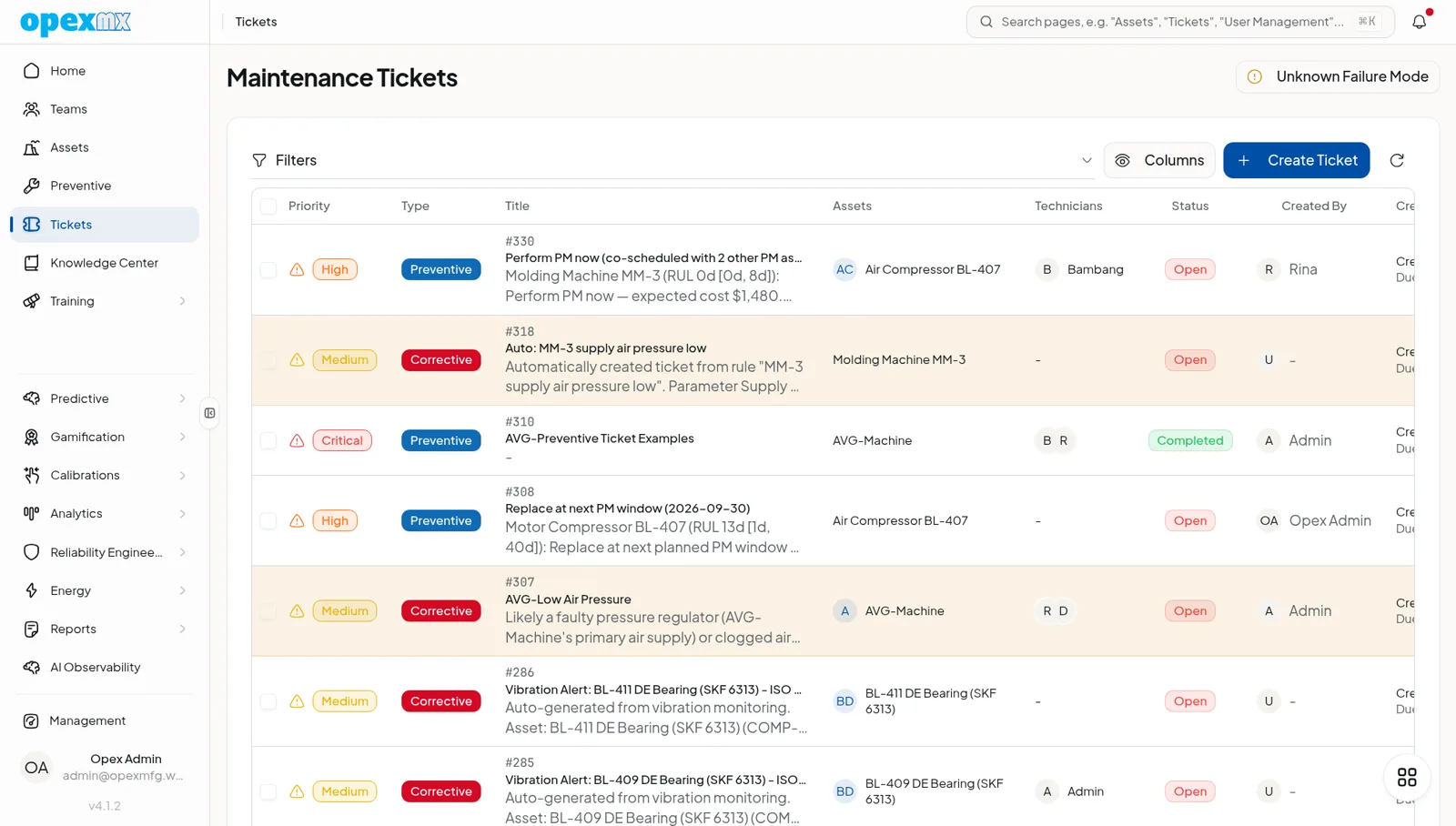Click the Status column header
The height and width of the screenshot is (826, 1456).
[1190, 206]
